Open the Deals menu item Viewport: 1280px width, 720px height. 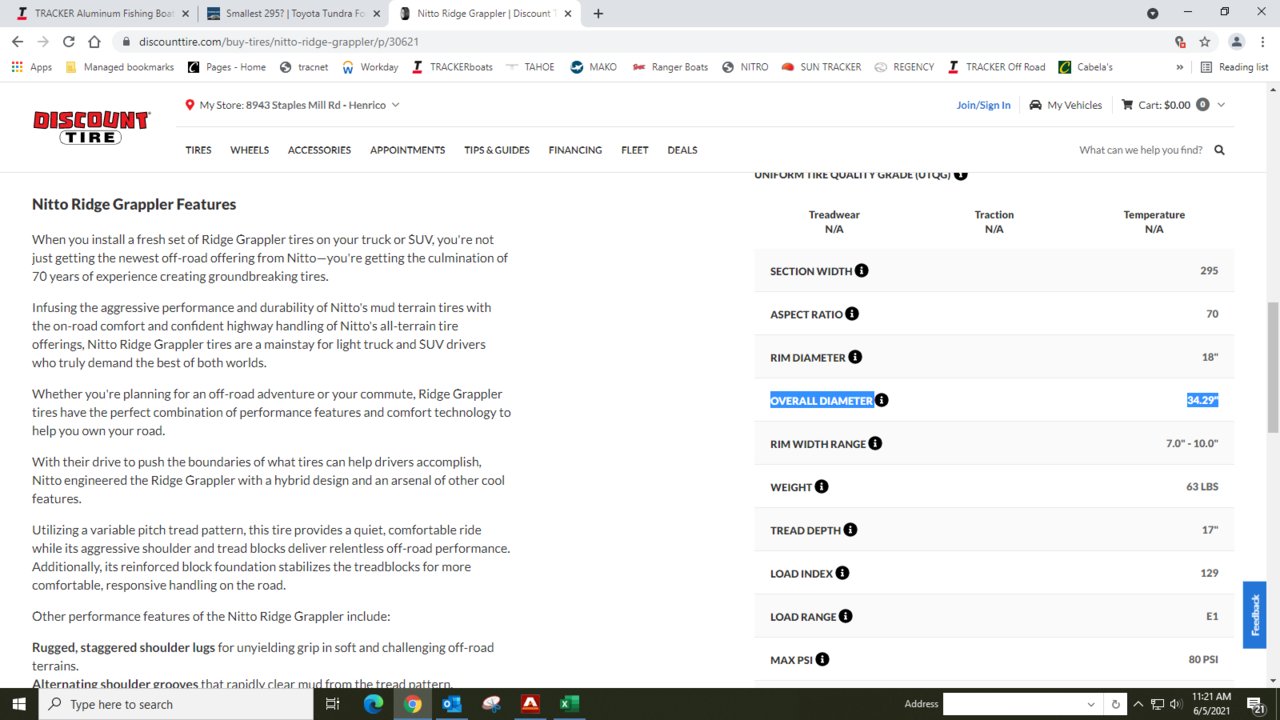pos(682,150)
